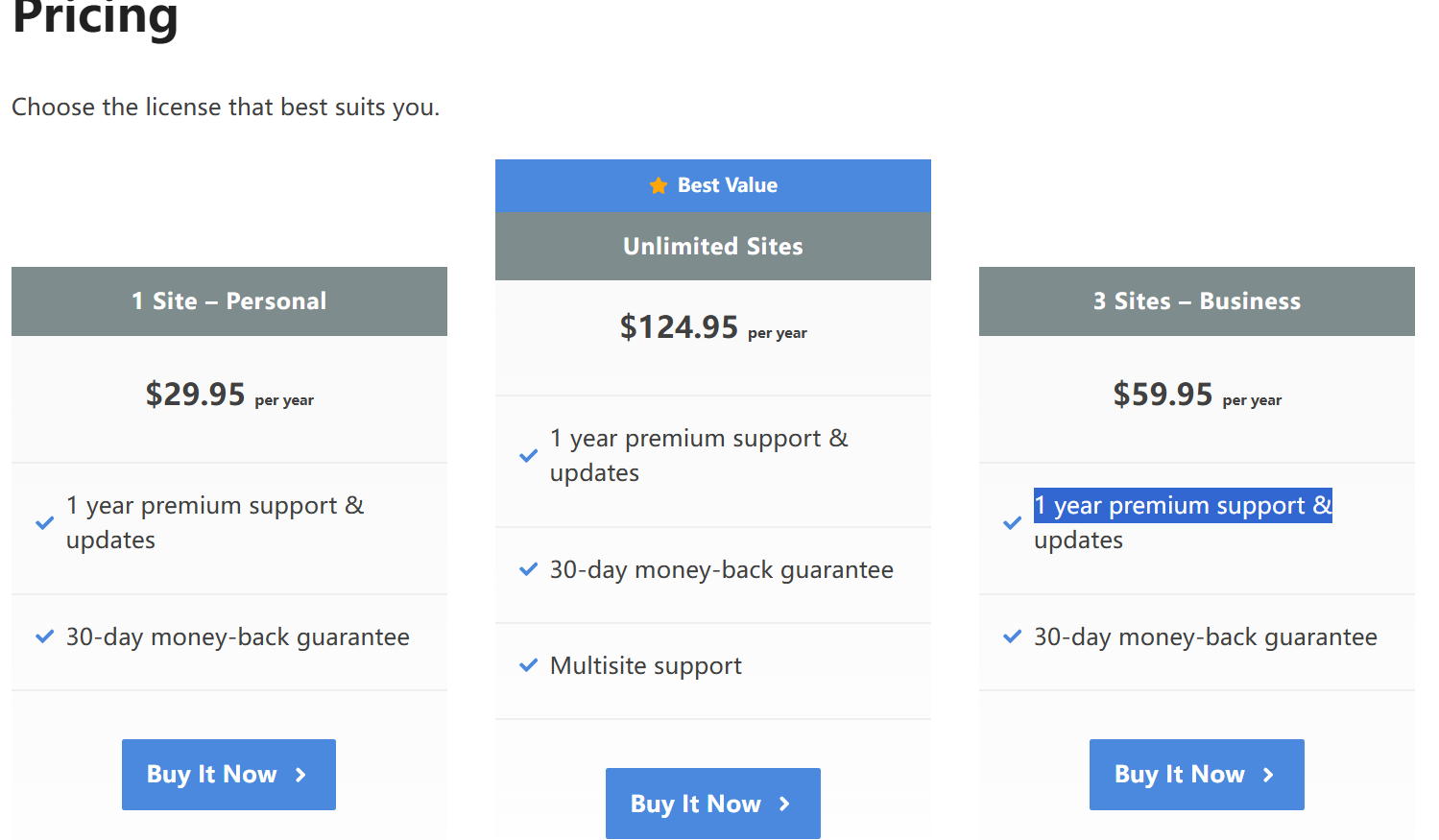Click the Pricing page heading

pyautogui.click(x=95, y=17)
